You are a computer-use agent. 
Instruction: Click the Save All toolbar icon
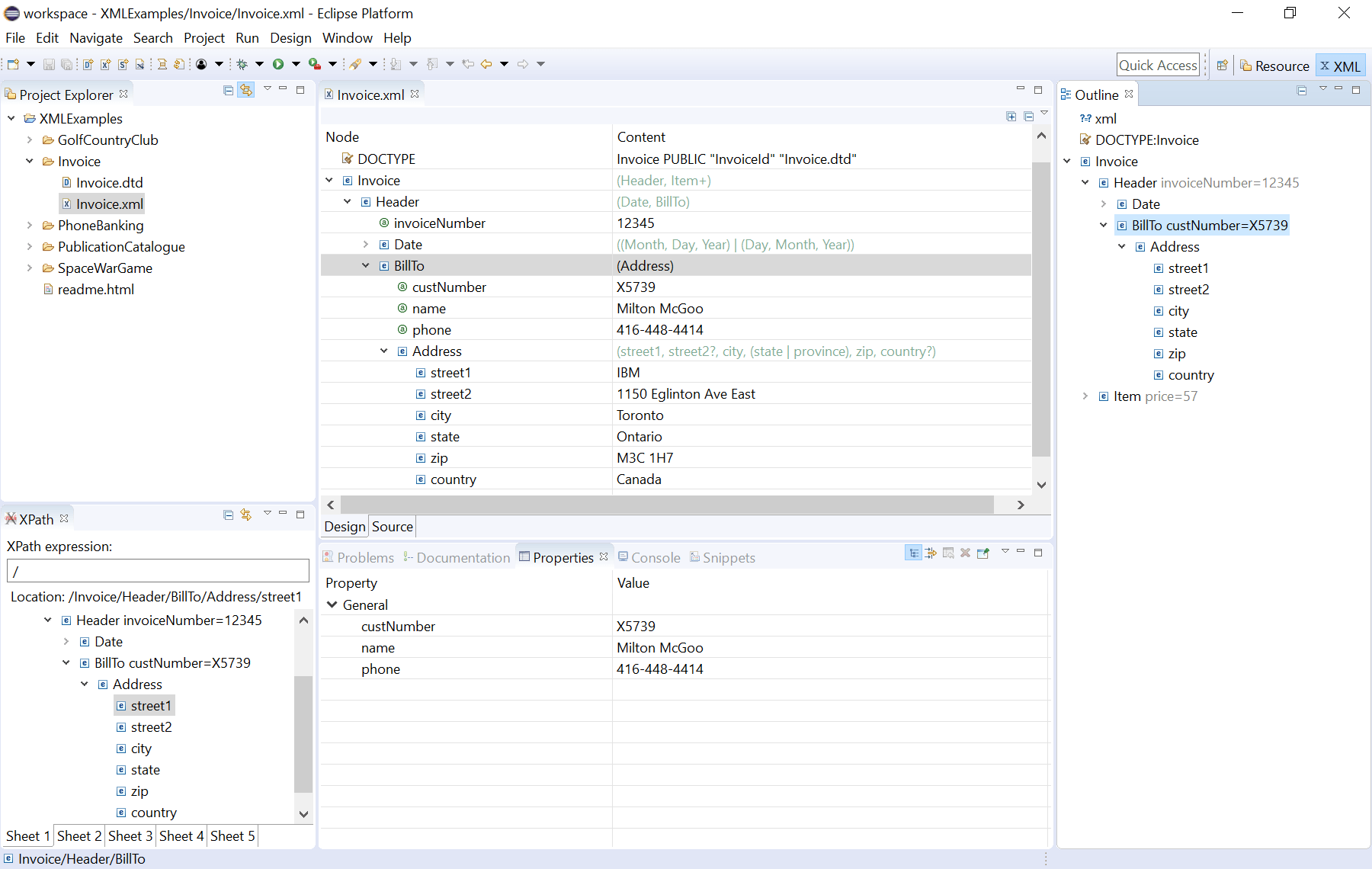[66, 64]
